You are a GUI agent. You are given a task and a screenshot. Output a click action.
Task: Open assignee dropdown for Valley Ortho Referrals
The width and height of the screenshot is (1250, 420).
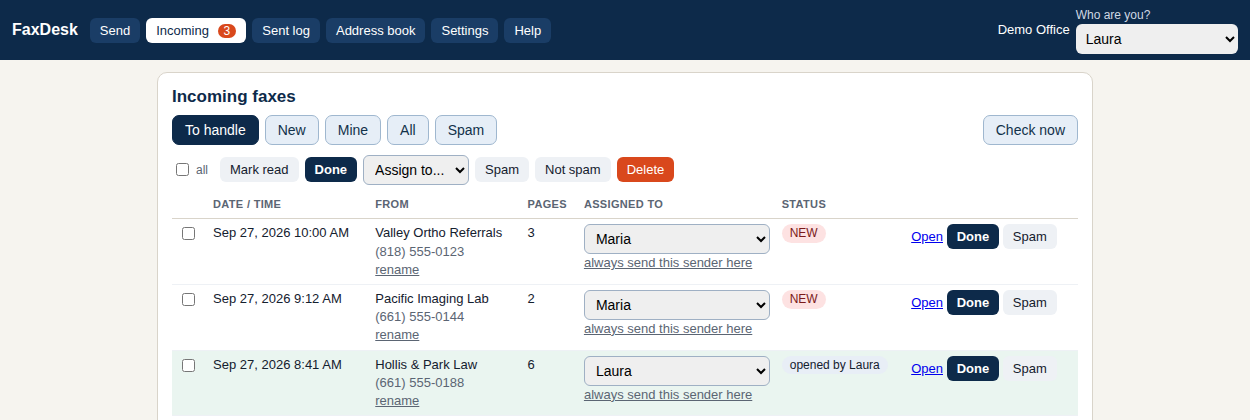677,239
